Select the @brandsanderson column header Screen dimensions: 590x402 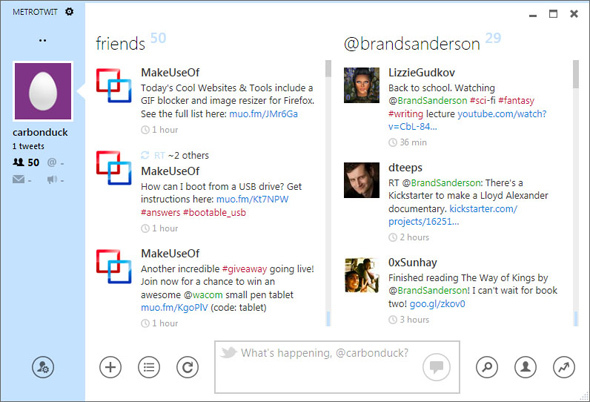click(412, 44)
